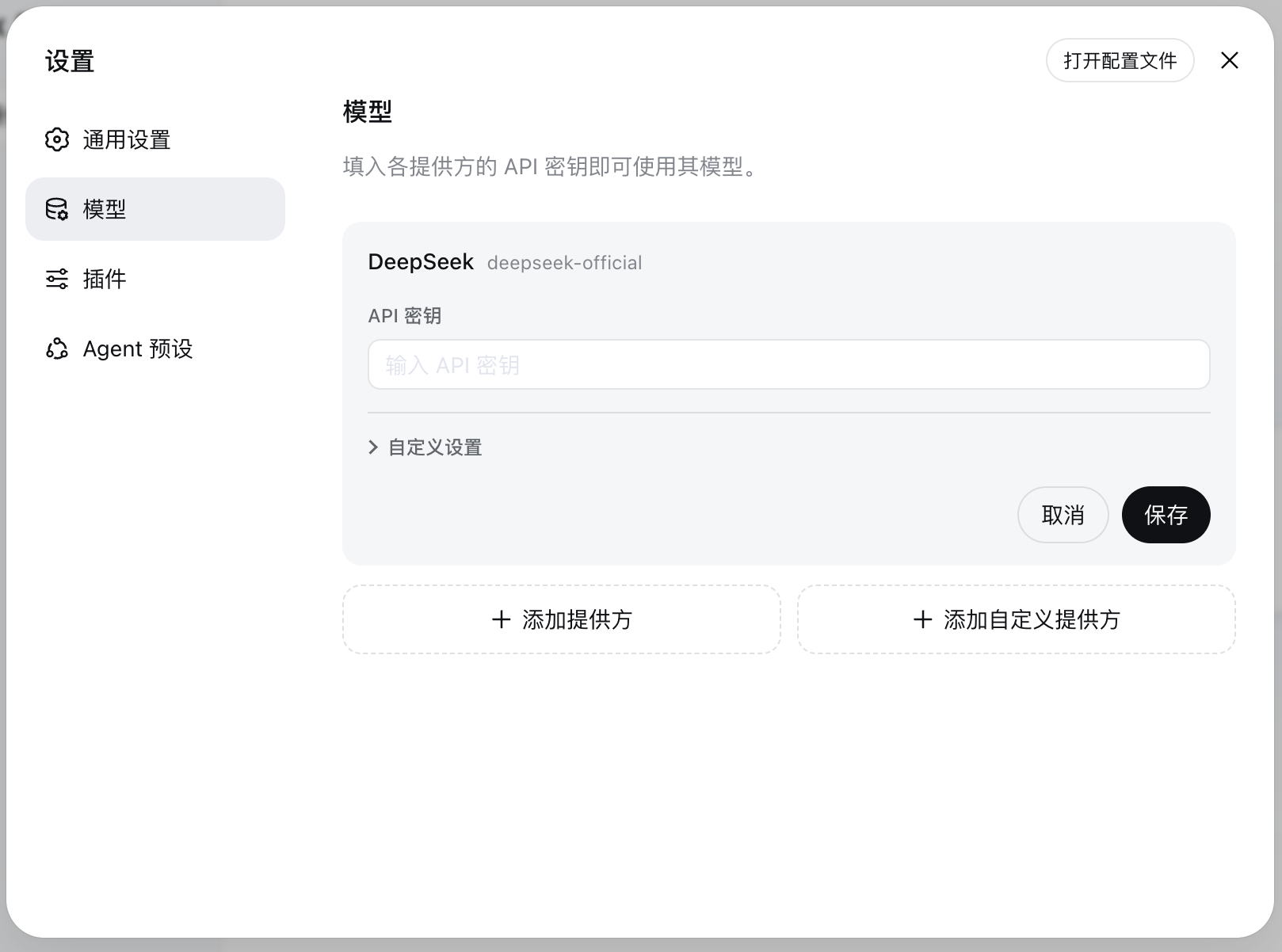This screenshot has width=1282, height=952.
Task: Select the 模型 sidebar tab label
Action: [105, 210]
